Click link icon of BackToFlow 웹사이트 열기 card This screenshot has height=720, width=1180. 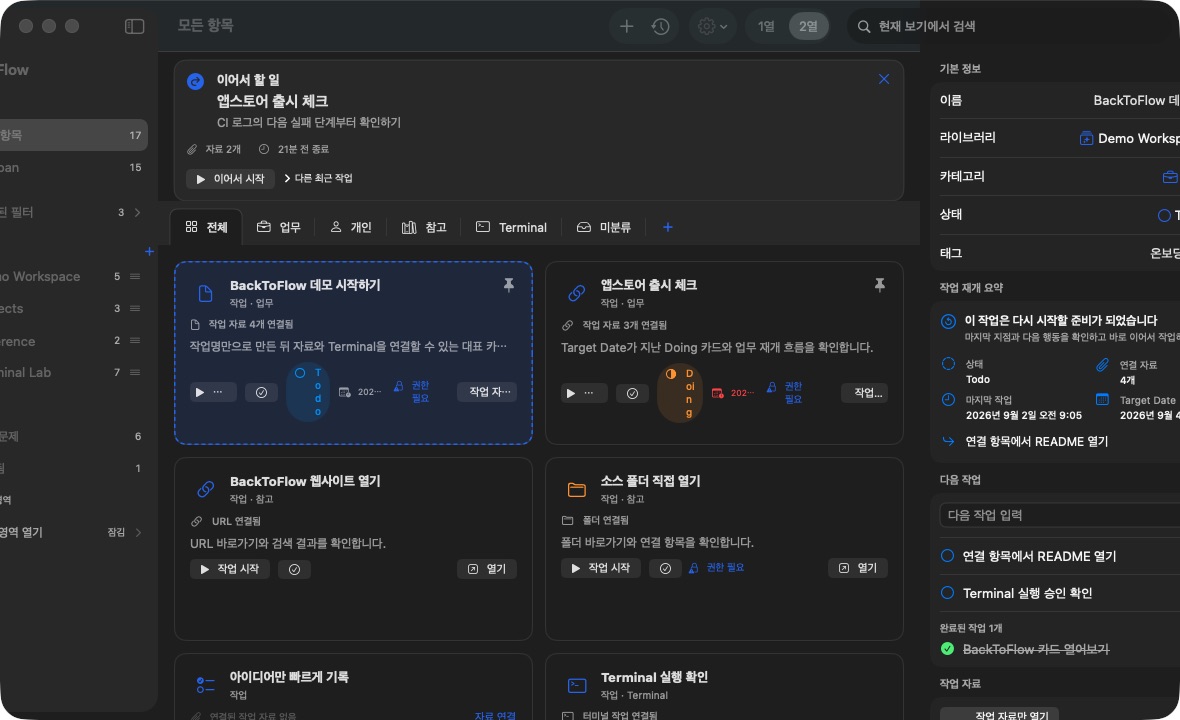[x=205, y=489]
